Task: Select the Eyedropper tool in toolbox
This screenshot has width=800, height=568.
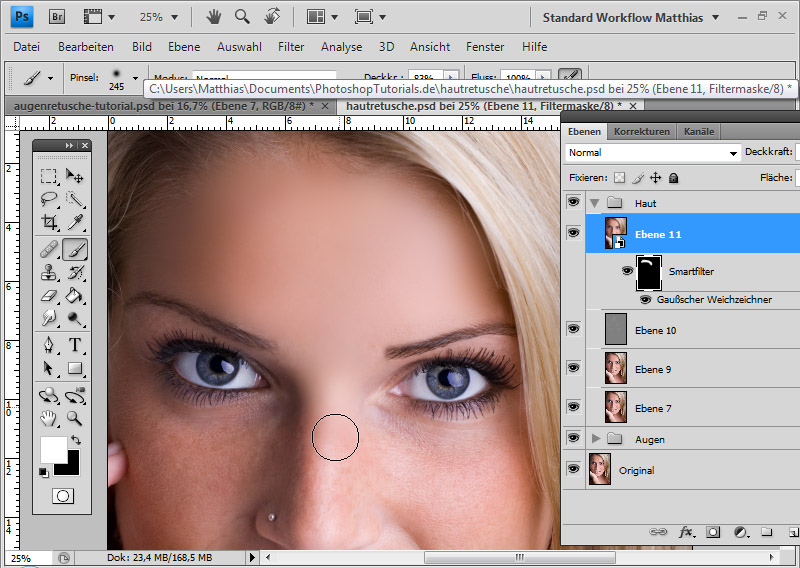Action: [75, 223]
